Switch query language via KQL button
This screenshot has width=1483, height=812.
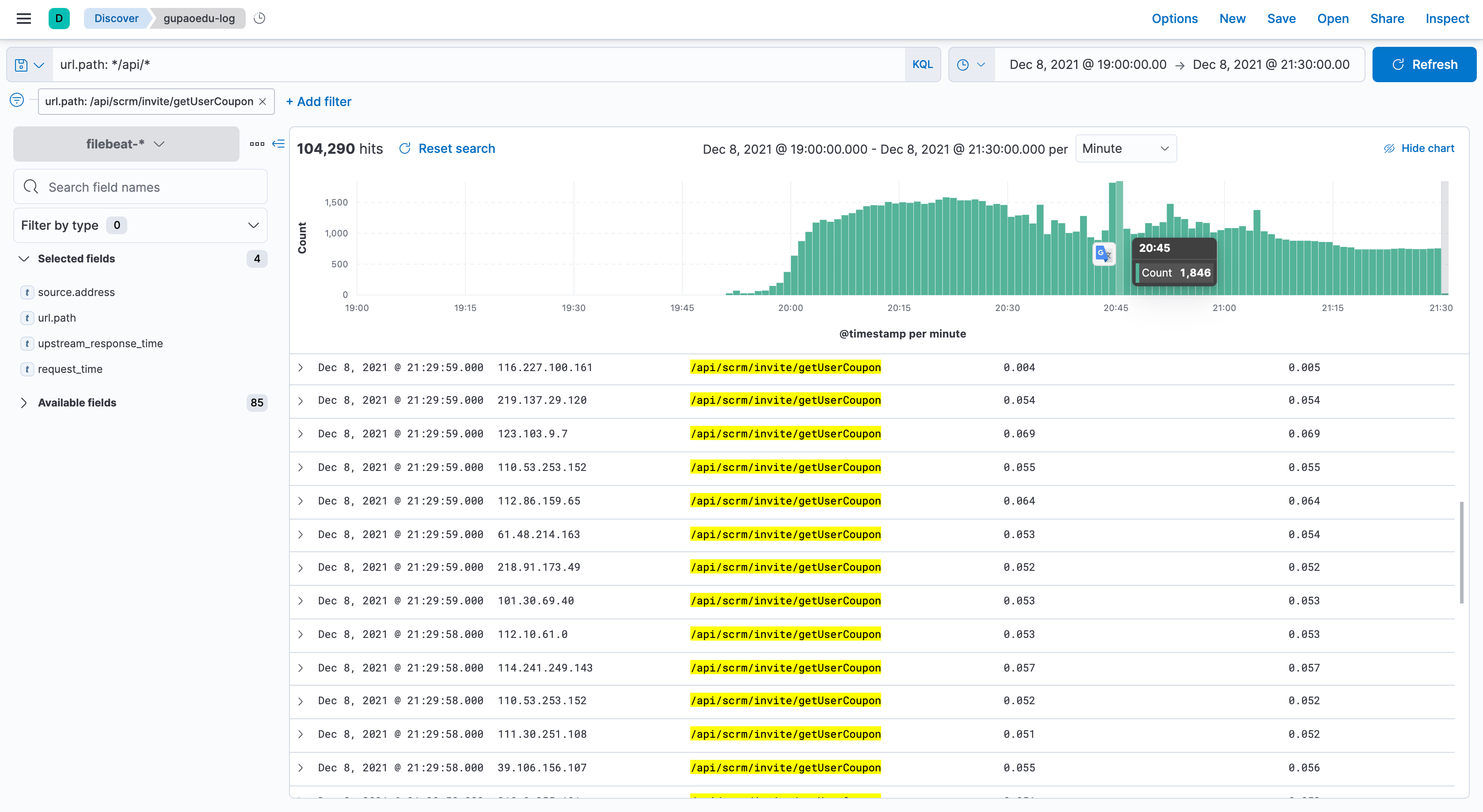922,65
